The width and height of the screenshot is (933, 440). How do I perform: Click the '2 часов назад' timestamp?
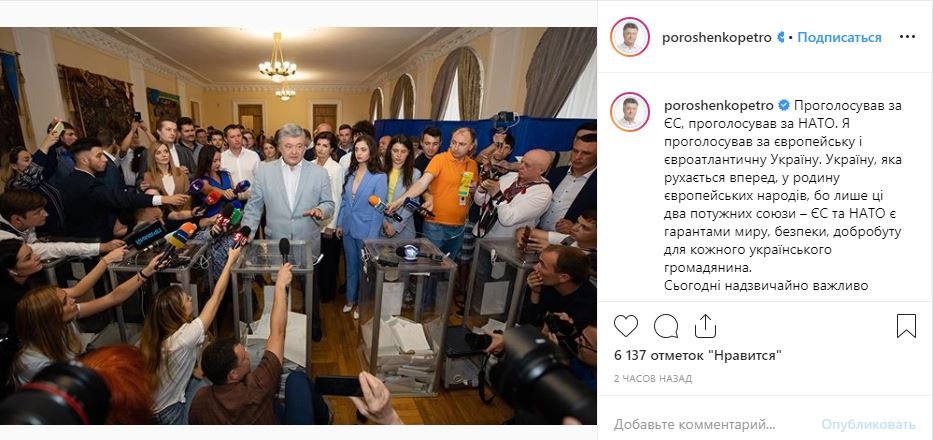[653, 379]
